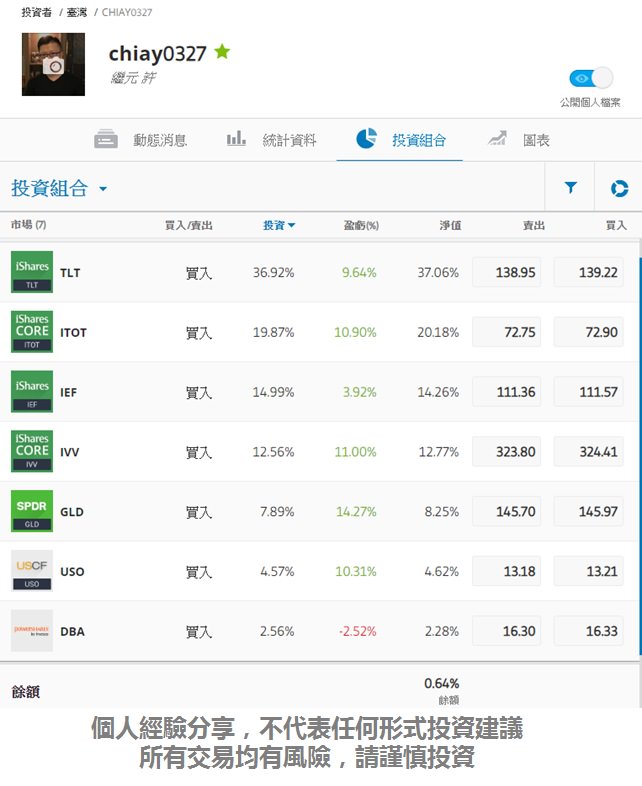
Task: Click the GLD ticker name
Action: click(x=72, y=512)
